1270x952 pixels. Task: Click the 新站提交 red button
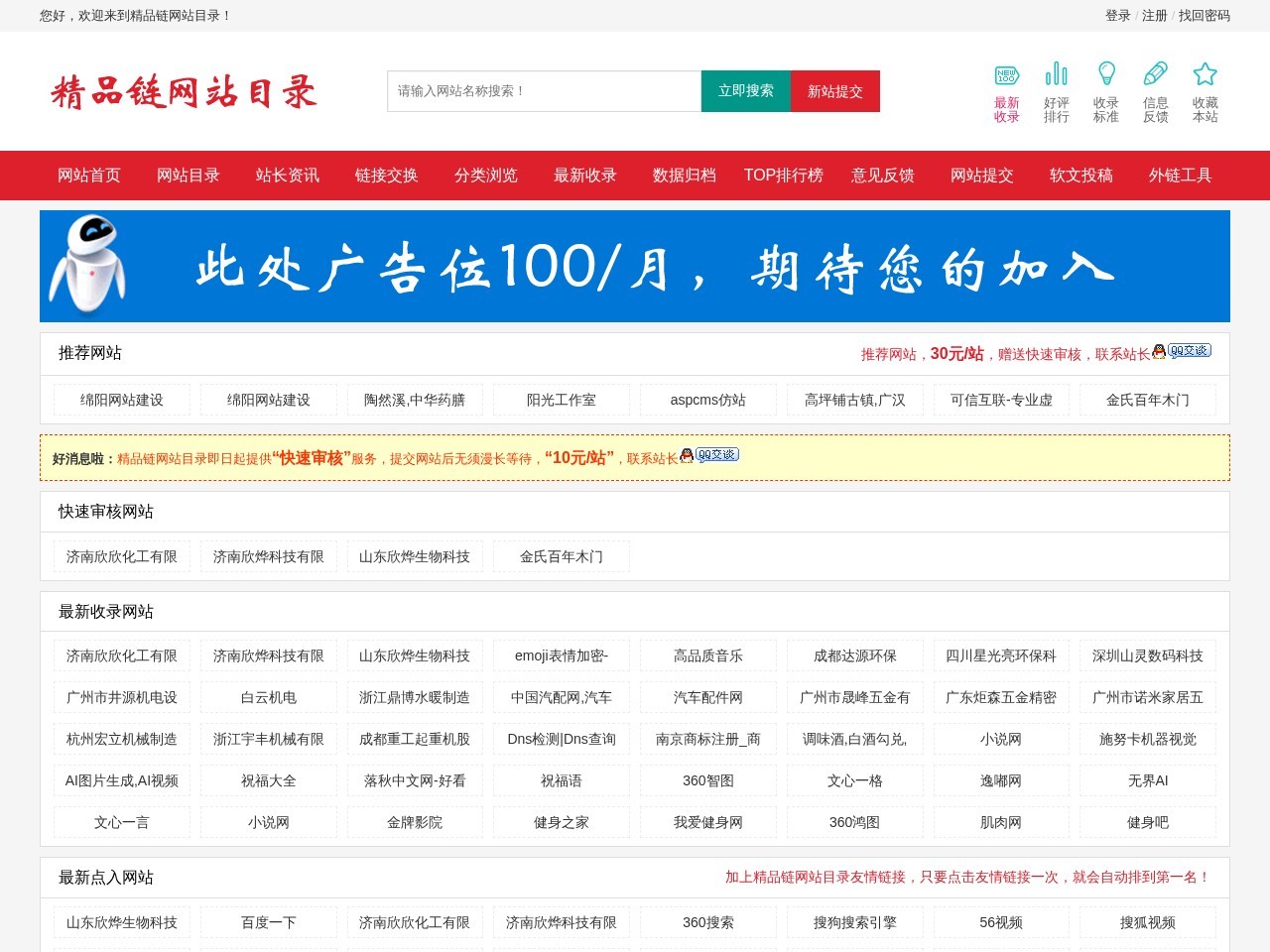pyautogui.click(x=835, y=91)
